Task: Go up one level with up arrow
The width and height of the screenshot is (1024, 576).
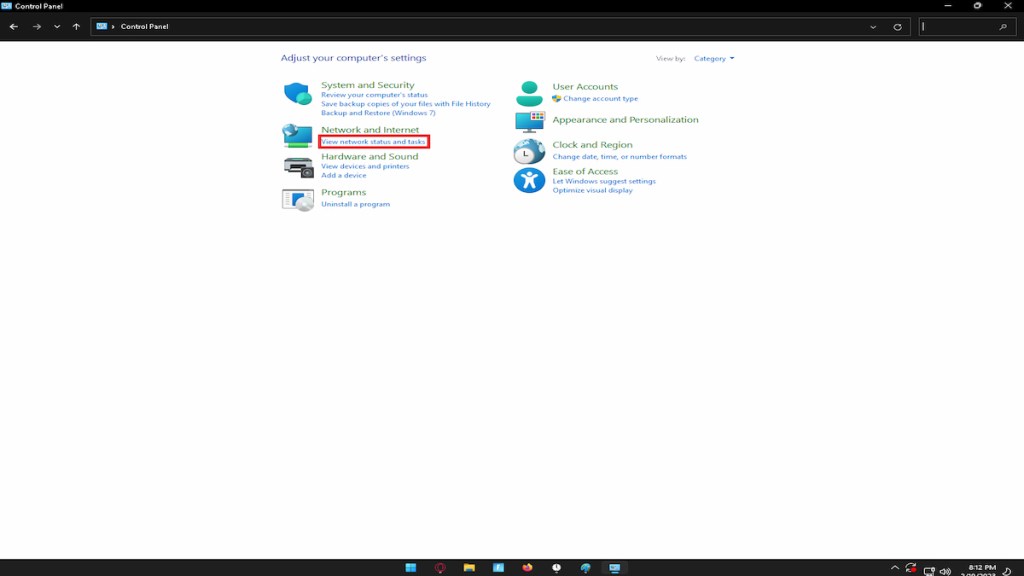Action: tap(76, 27)
